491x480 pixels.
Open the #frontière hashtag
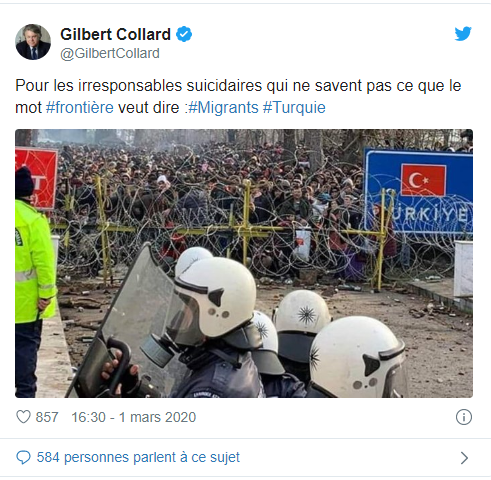(80, 108)
